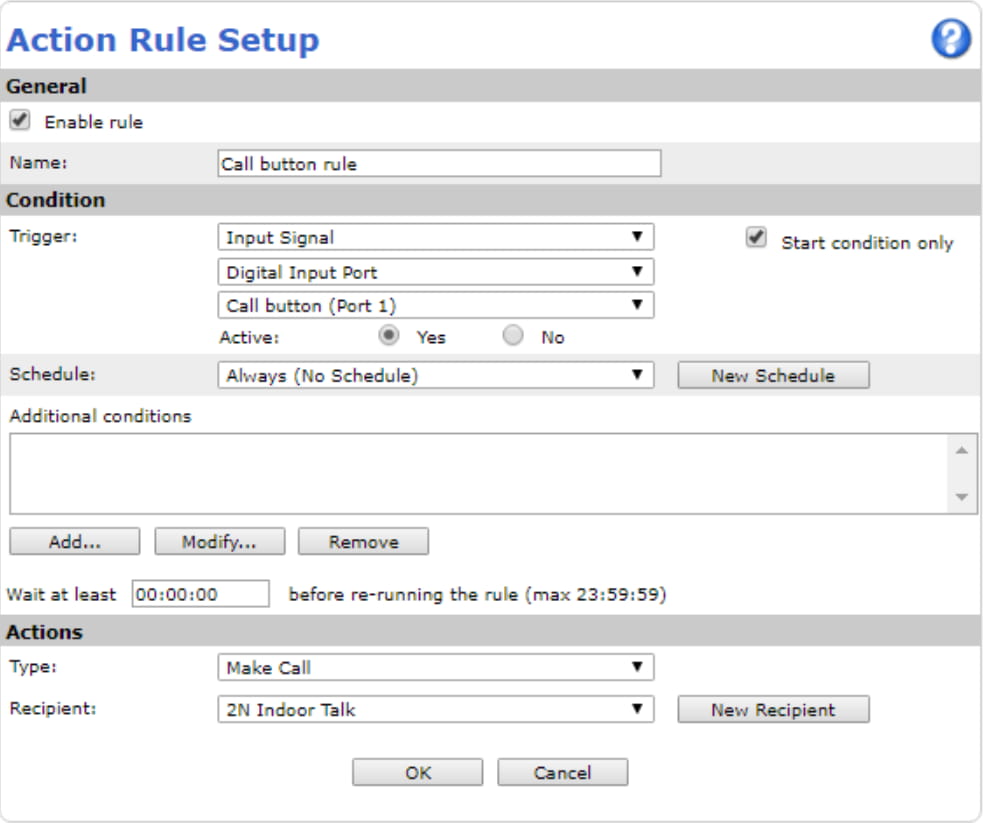The image size is (983, 823).
Task: Click the Schedule: label
Action: (x=53, y=374)
